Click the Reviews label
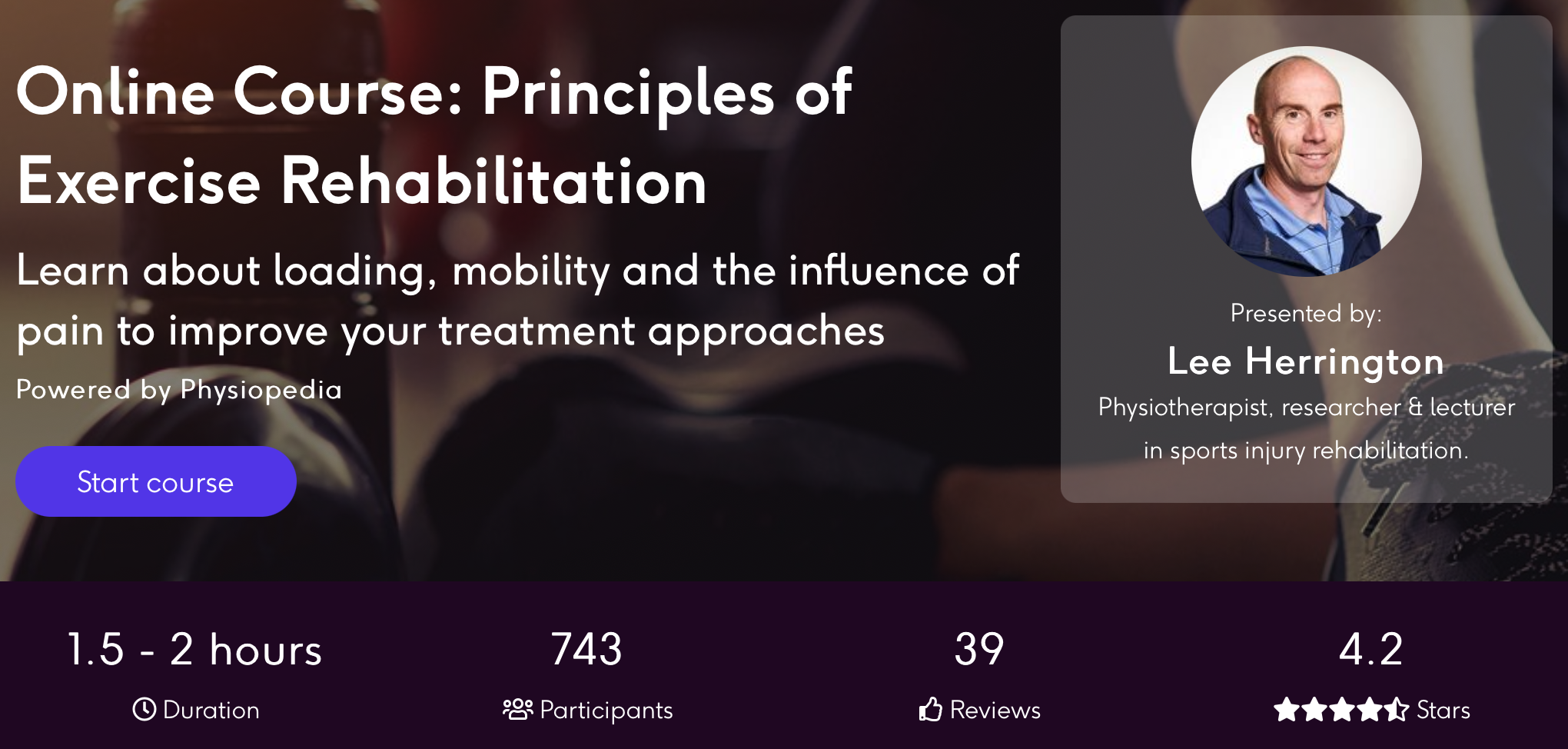 click(x=995, y=710)
